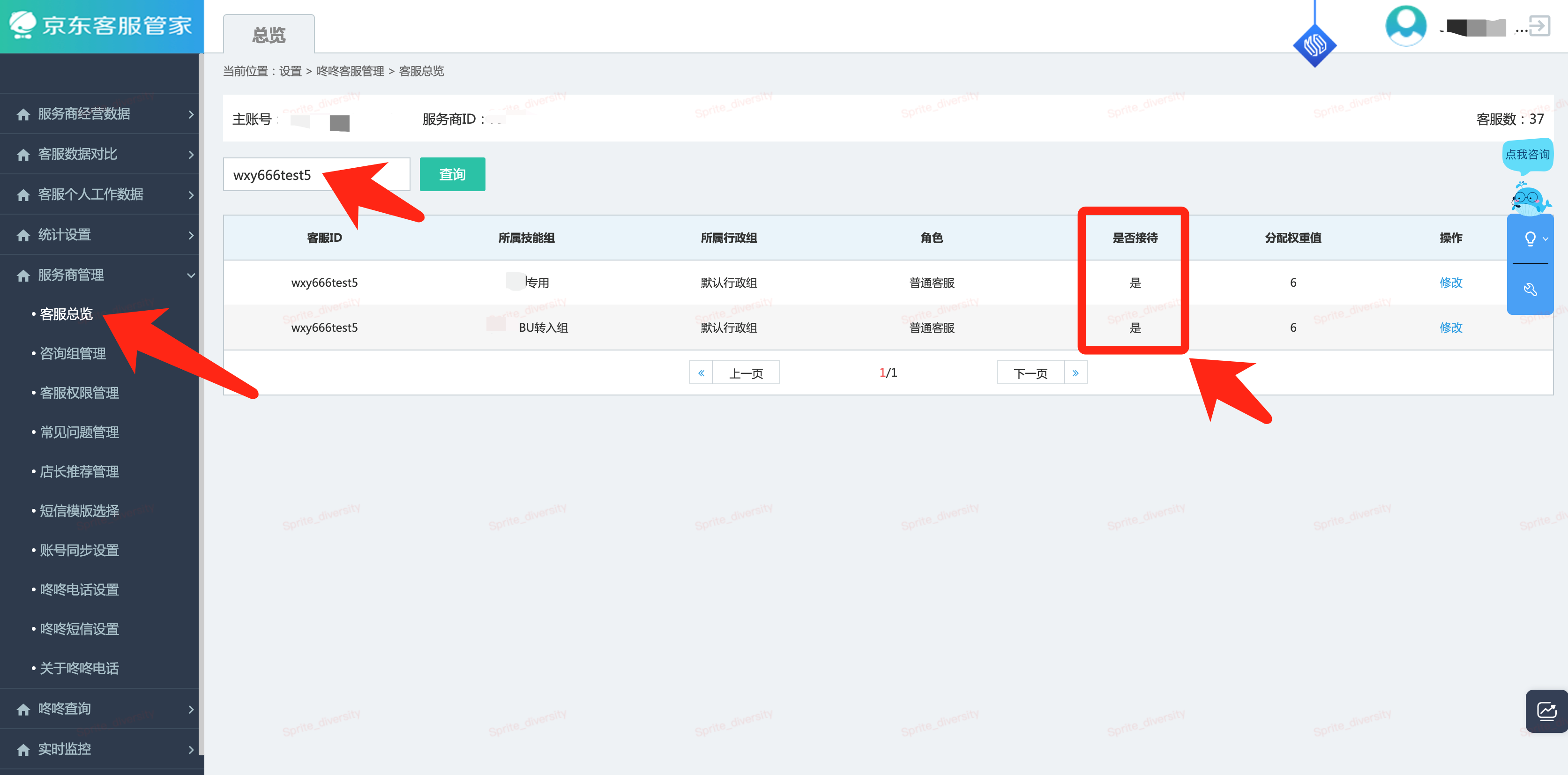The image size is (1568, 775).
Task: Click 下一页 pagination button
Action: pyautogui.click(x=1030, y=373)
